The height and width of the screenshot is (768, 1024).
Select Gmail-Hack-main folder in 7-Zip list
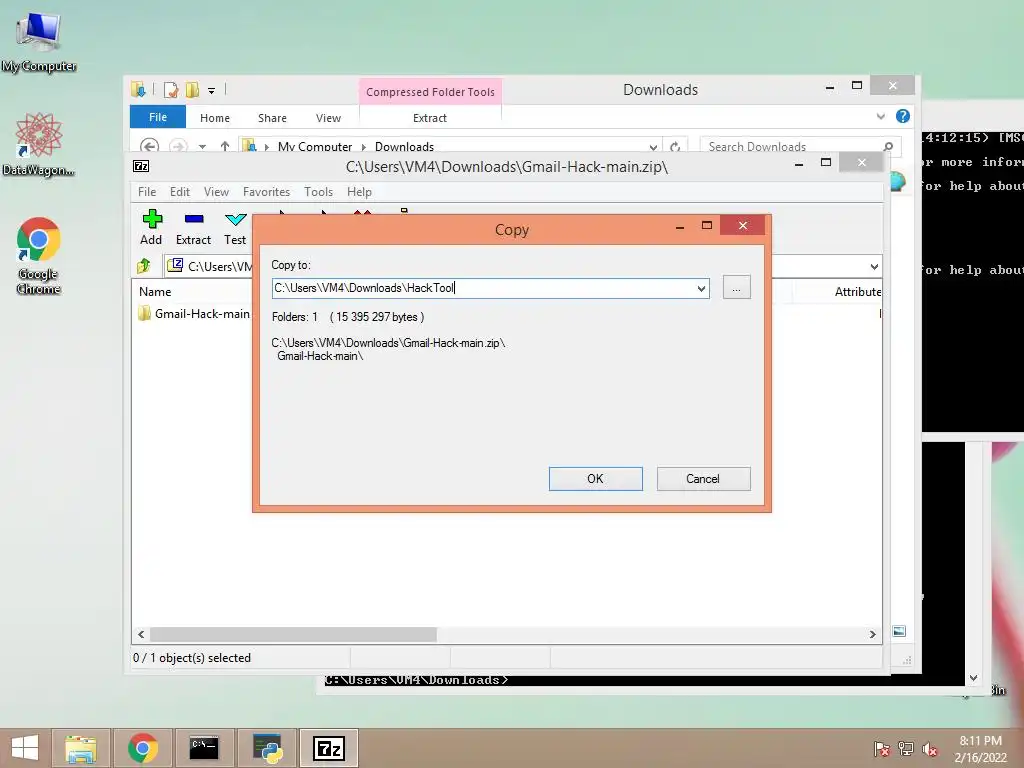[194, 313]
